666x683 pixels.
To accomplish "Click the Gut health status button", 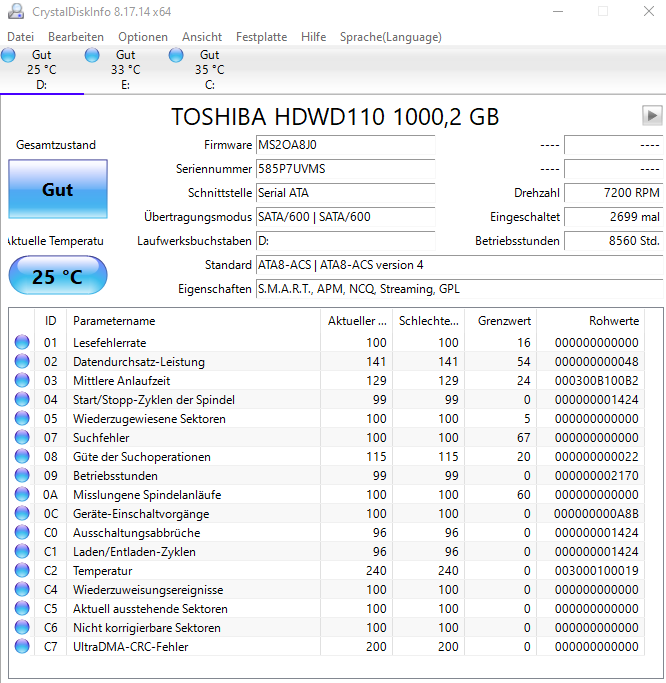I will pos(58,189).
